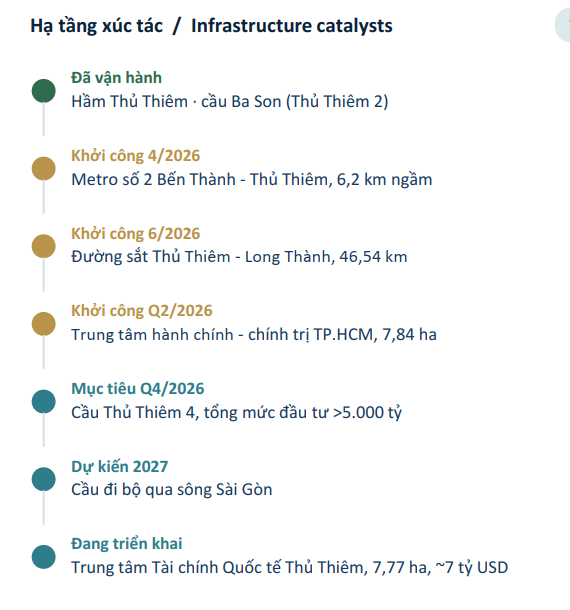Click the 'Khởi công 6/2026' label
This screenshot has width=570, height=610.
click(135, 233)
